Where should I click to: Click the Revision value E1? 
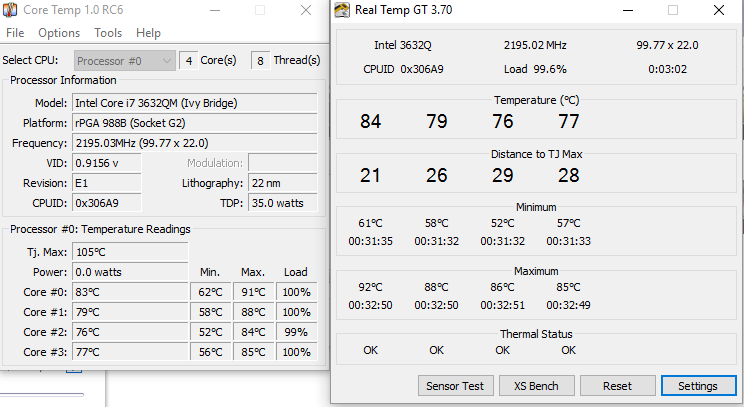107,183
